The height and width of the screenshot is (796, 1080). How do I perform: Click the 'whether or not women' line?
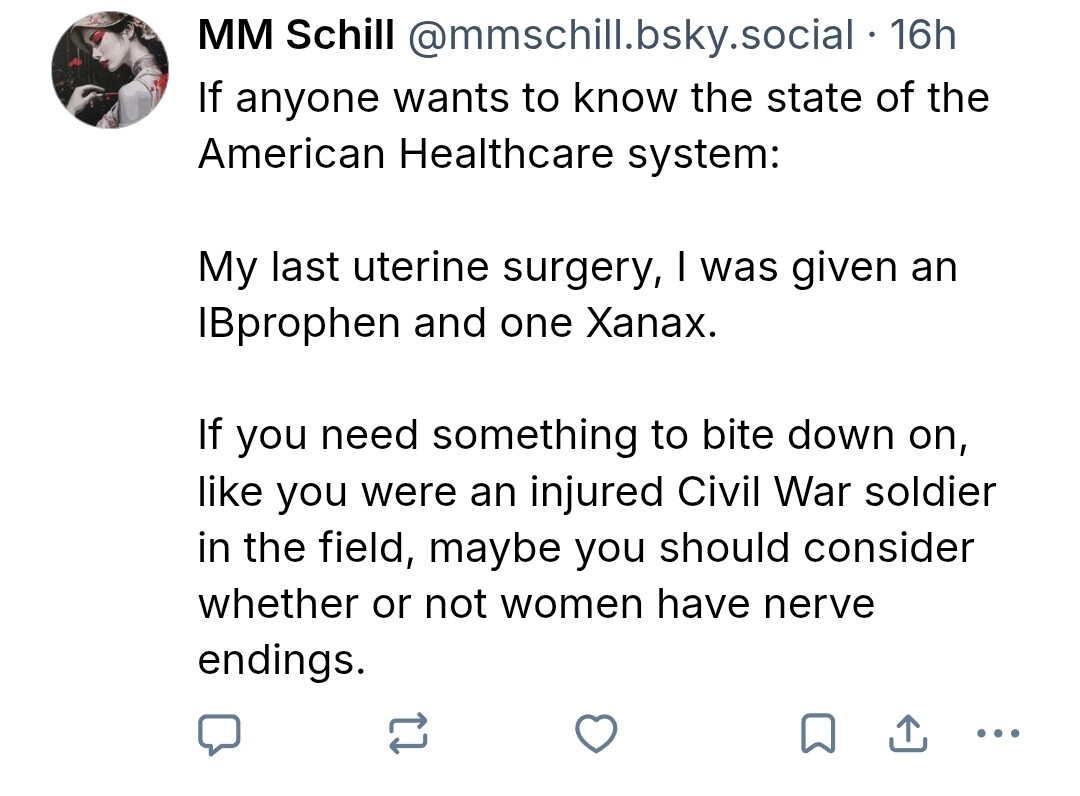(x=536, y=604)
